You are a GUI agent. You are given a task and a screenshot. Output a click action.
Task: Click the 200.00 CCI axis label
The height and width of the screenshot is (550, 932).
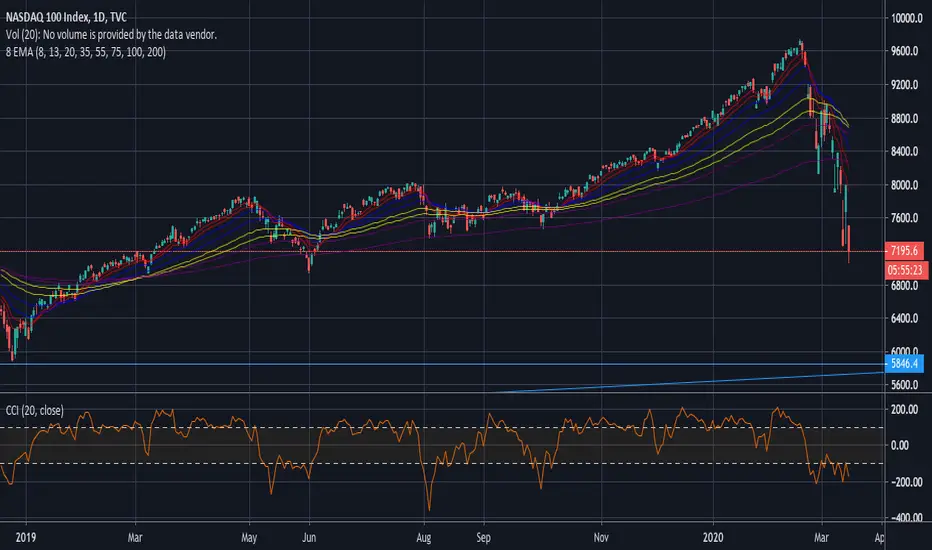click(x=905, y=409)
